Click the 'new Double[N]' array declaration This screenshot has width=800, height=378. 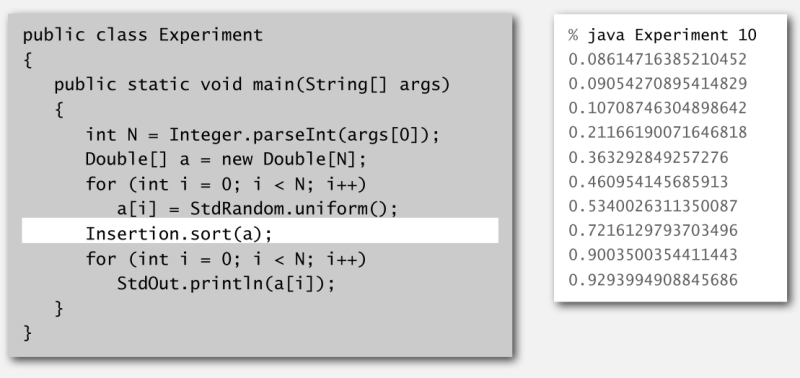(x=226, y=160)
